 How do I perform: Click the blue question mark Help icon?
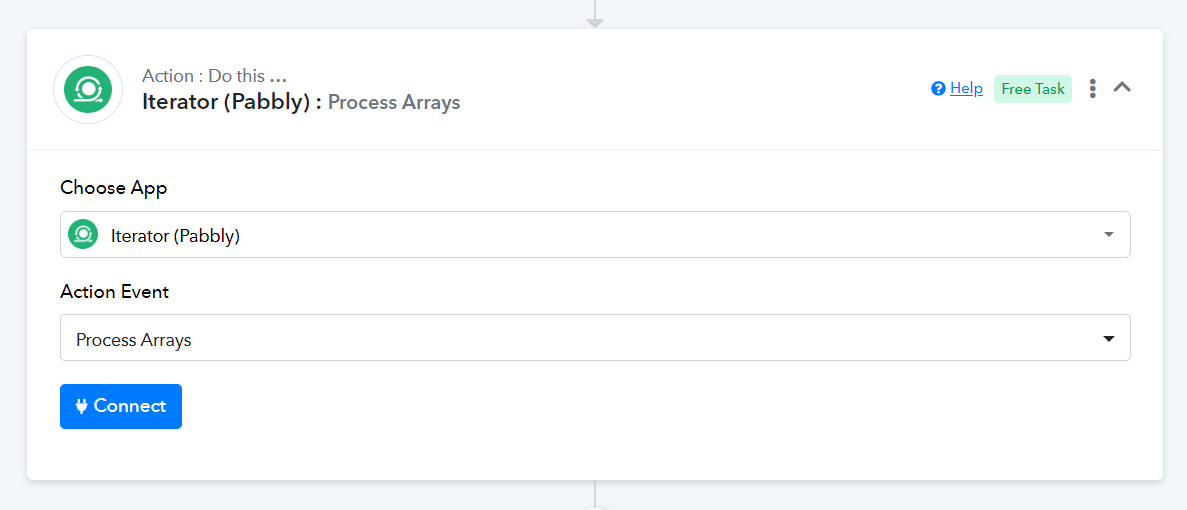click(939, 89)
